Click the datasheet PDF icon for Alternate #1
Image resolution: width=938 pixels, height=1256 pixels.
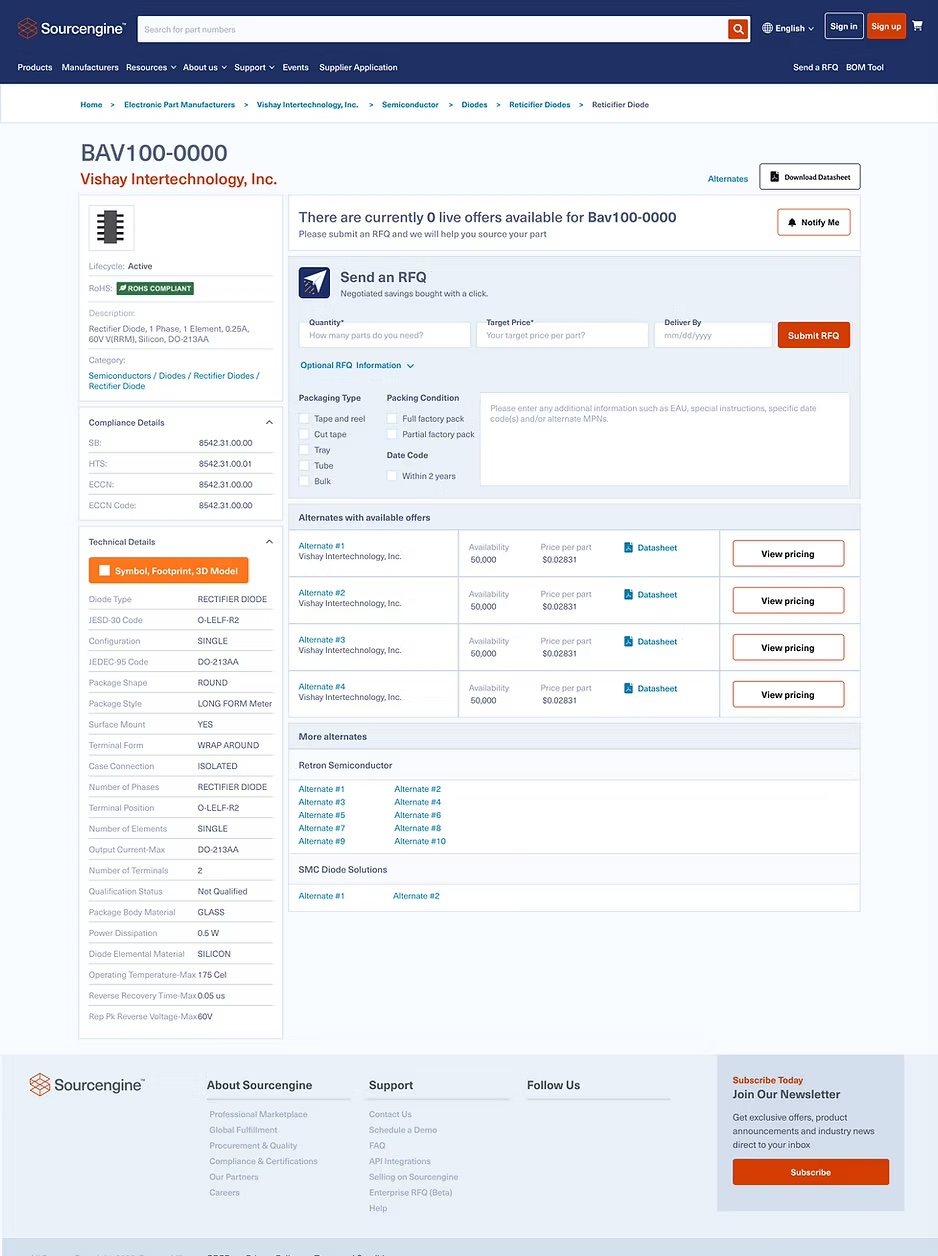coord(629,547)
